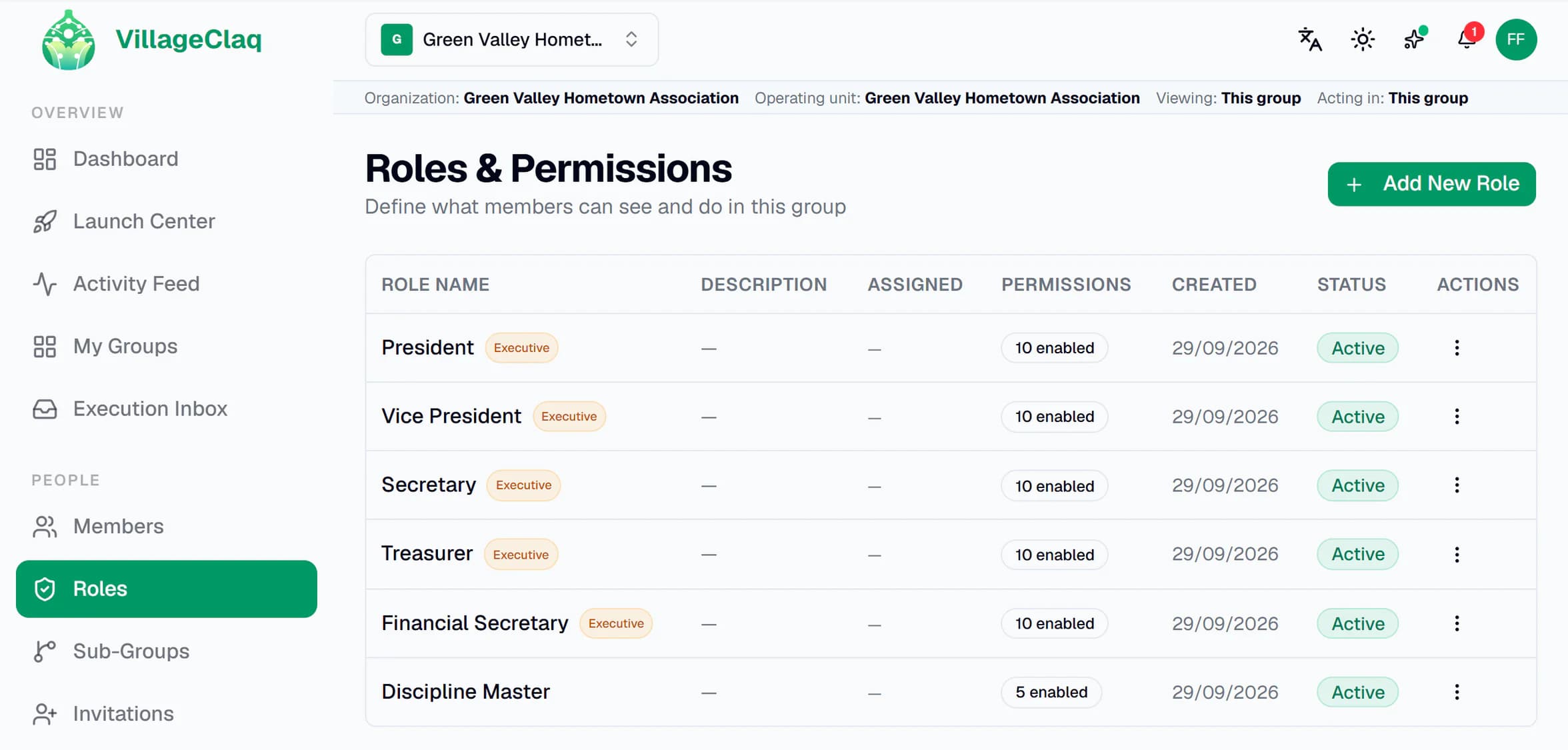Open actions menu for Vice President role
Screen dimensions: 1568x750
(1457, 417)
